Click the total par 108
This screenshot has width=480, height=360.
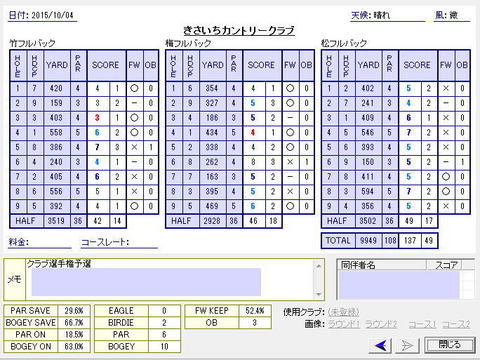tap(390, 241)
